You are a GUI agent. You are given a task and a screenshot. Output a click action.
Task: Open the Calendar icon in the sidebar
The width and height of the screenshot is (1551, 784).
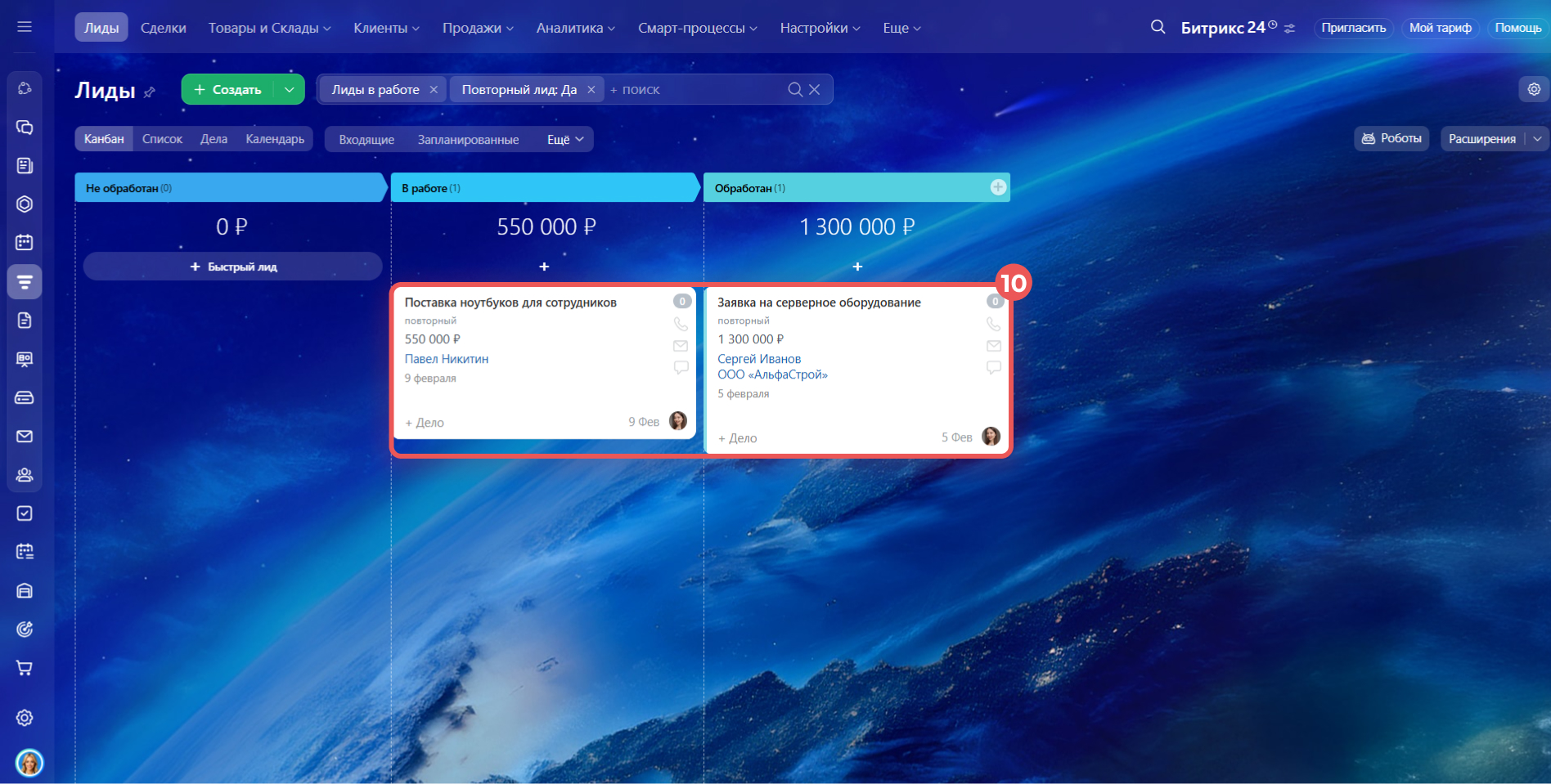pos(25,243)
